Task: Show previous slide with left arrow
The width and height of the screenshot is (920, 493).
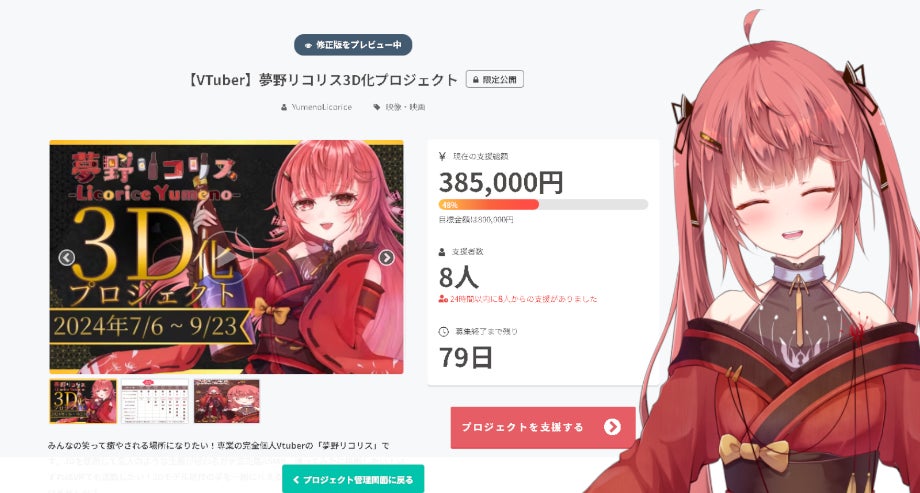Action: (x=66, y=257)
